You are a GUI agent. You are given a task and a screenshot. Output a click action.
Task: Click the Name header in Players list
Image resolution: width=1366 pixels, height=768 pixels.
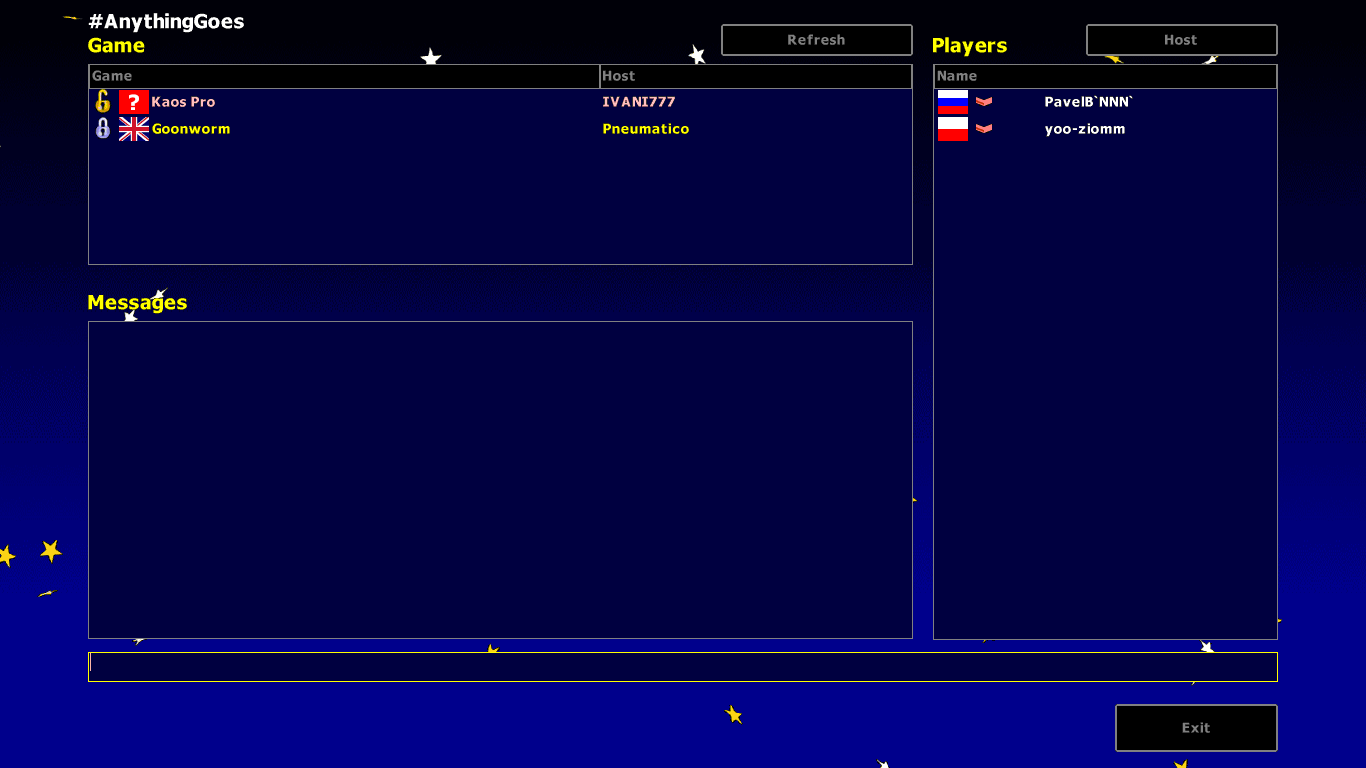pos(1105,76)
